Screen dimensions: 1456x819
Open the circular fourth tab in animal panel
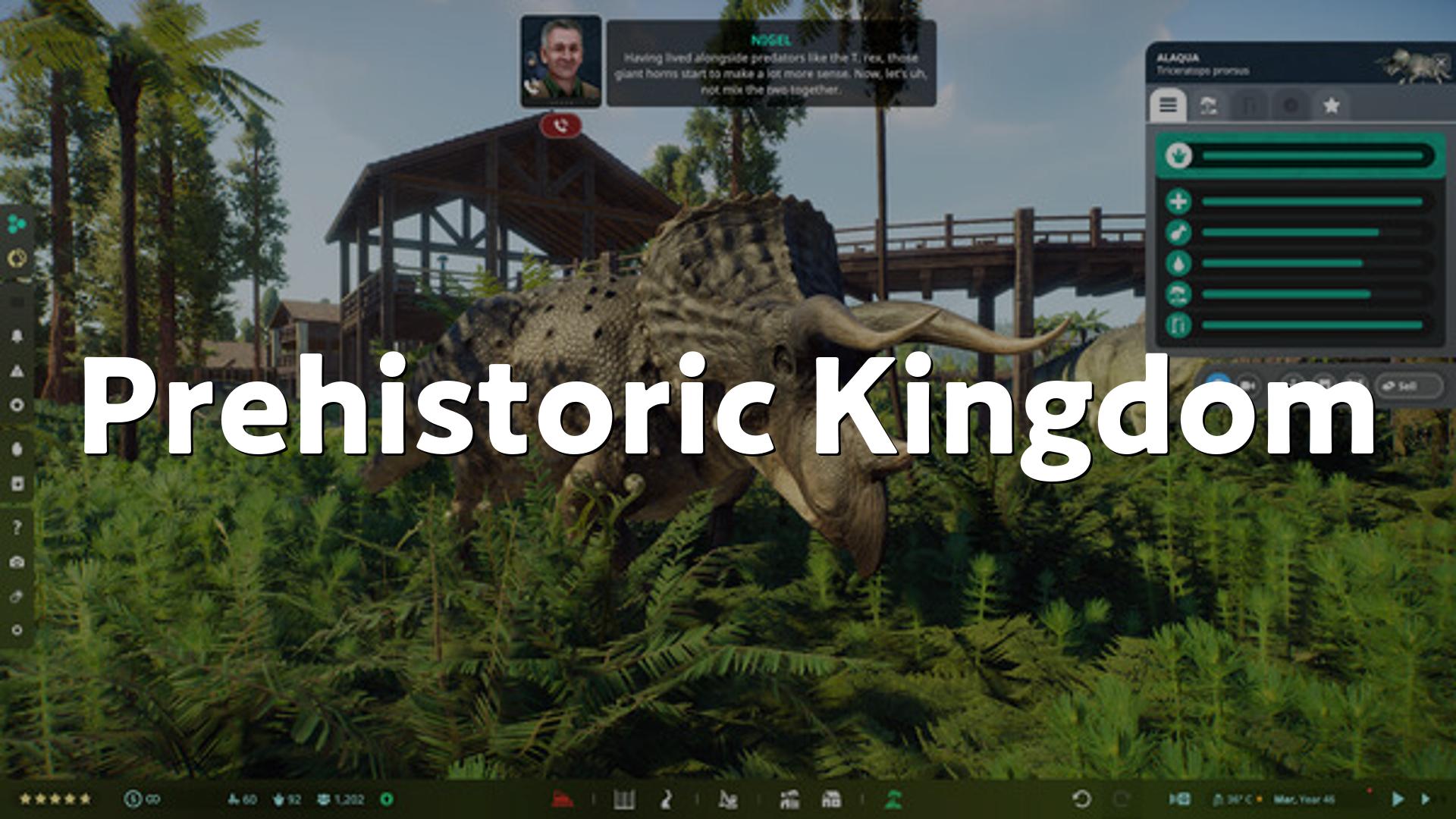click(x=1291, y=106)
